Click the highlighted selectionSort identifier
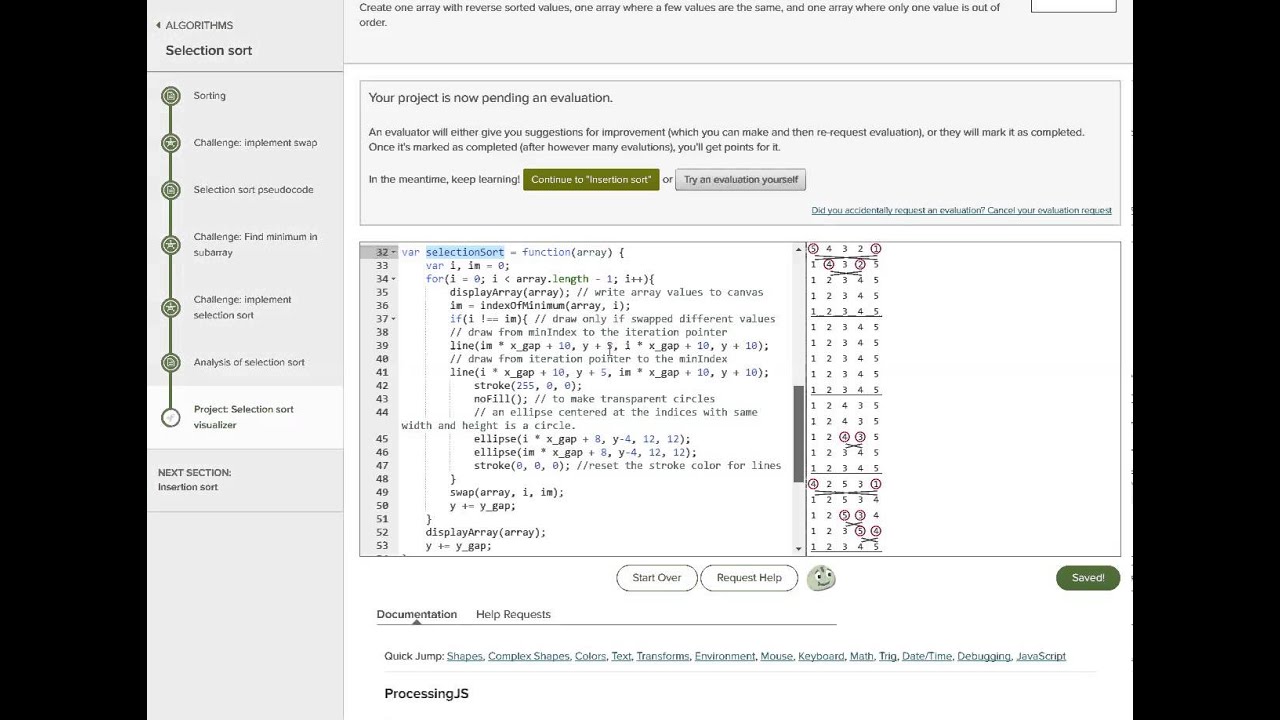 tap(465, 253)
